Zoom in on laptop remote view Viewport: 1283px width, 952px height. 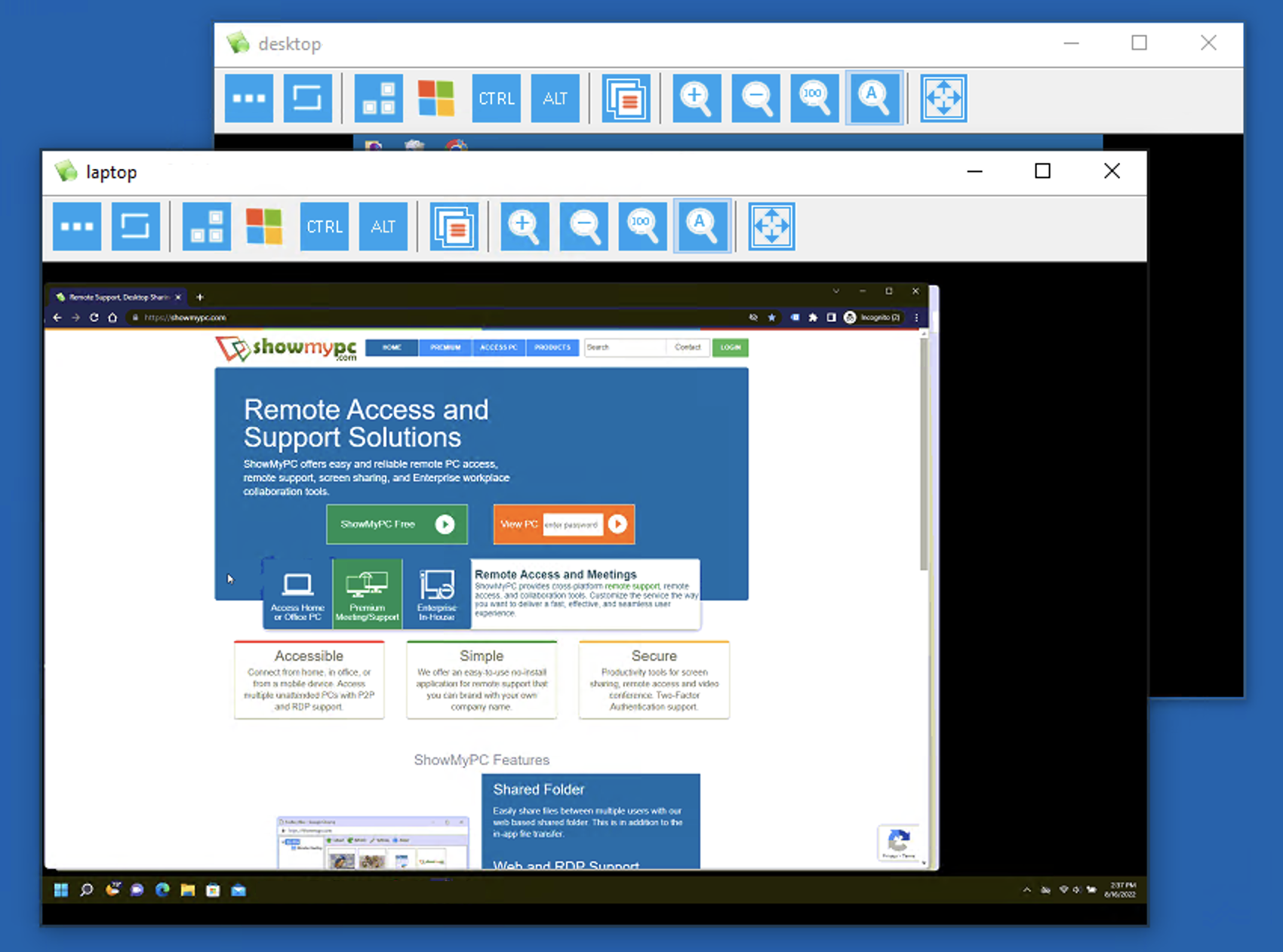pyautogui.click(x=525, y=226)
